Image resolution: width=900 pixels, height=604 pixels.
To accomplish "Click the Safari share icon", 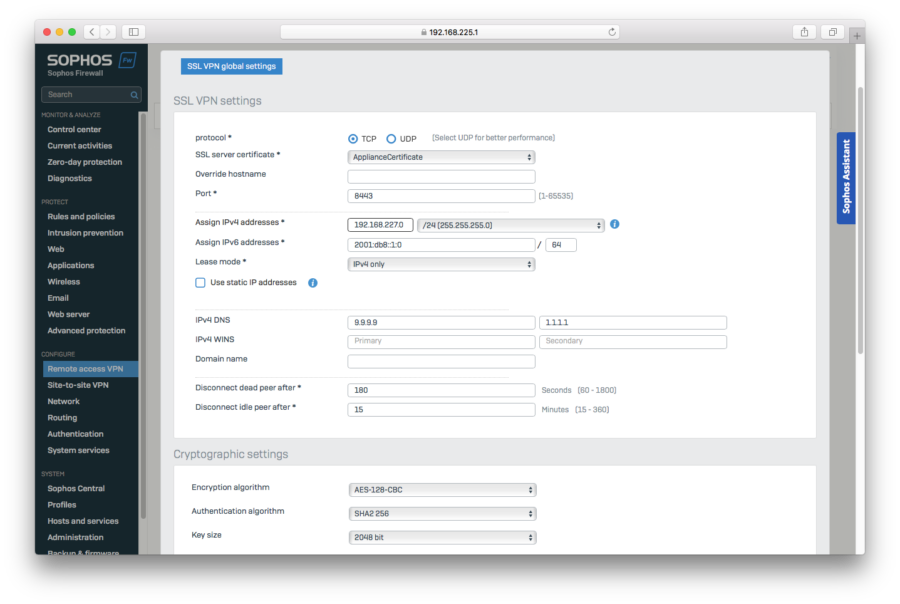I will (804, 31).
